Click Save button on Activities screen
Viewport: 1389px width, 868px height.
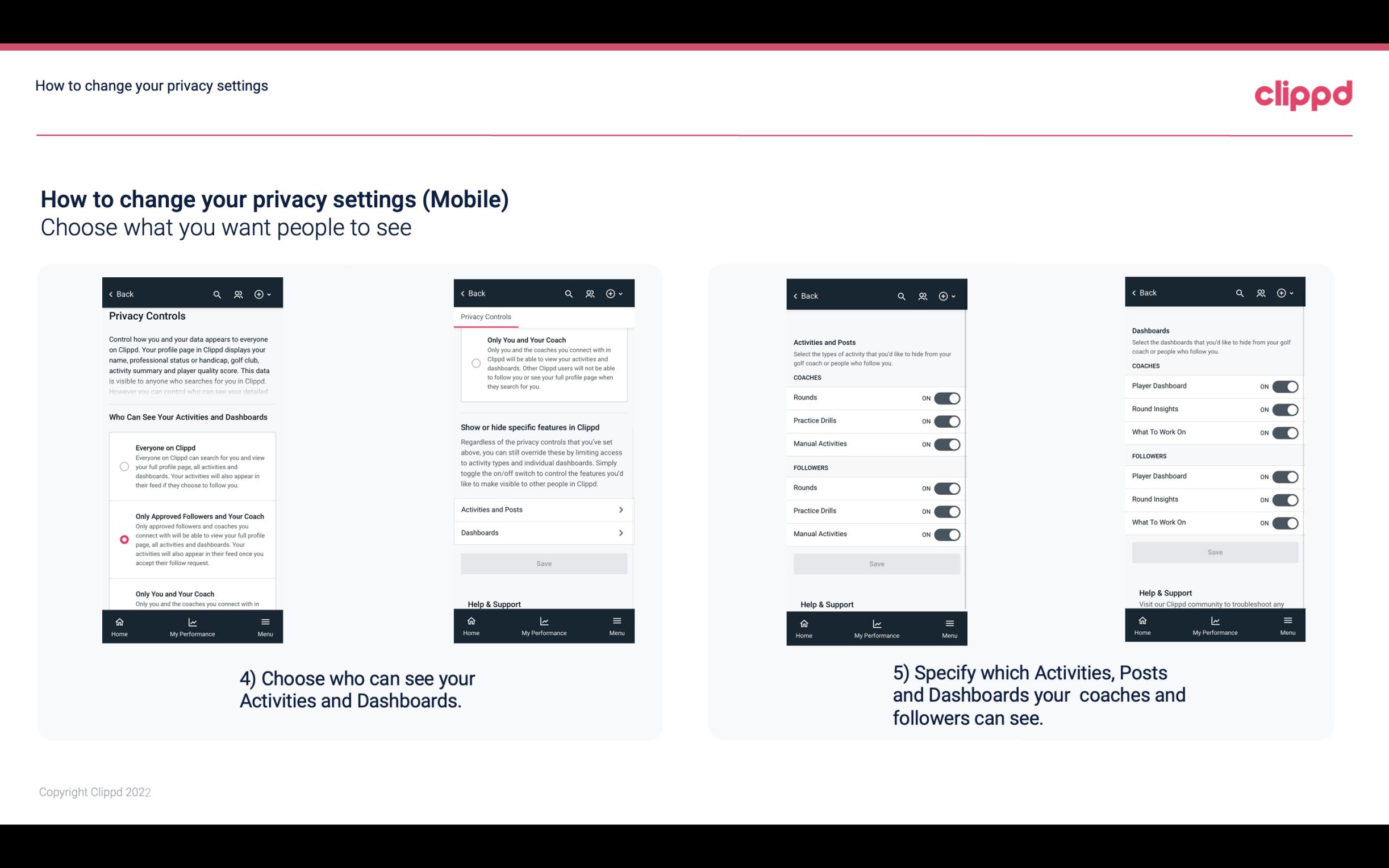point(875,563)
